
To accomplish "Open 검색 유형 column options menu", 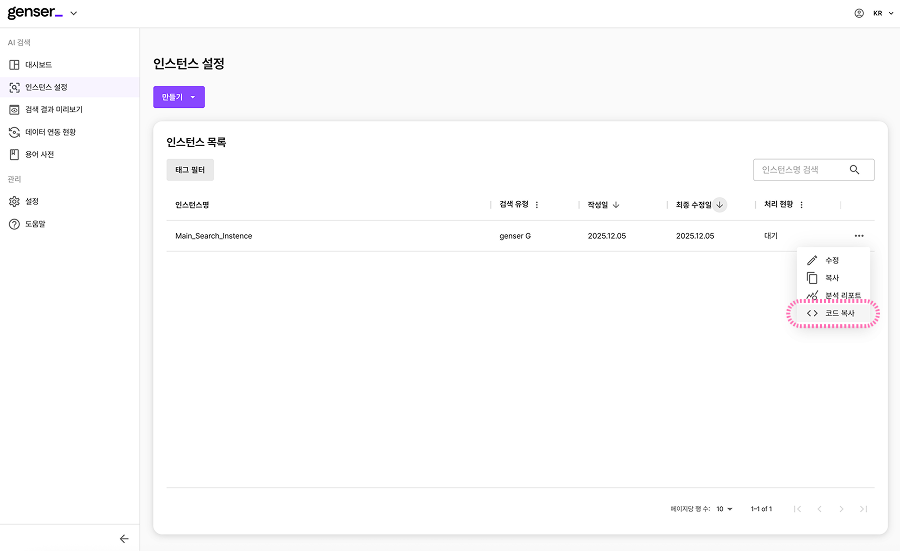I will 537,205.
